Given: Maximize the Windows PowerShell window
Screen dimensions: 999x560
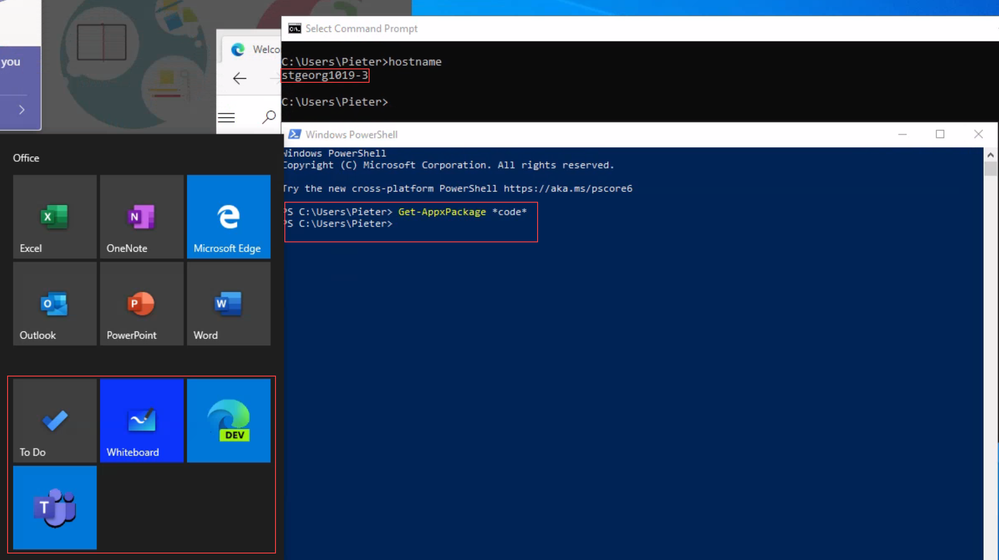Looking at the screenshot, I should coord(940,134).
